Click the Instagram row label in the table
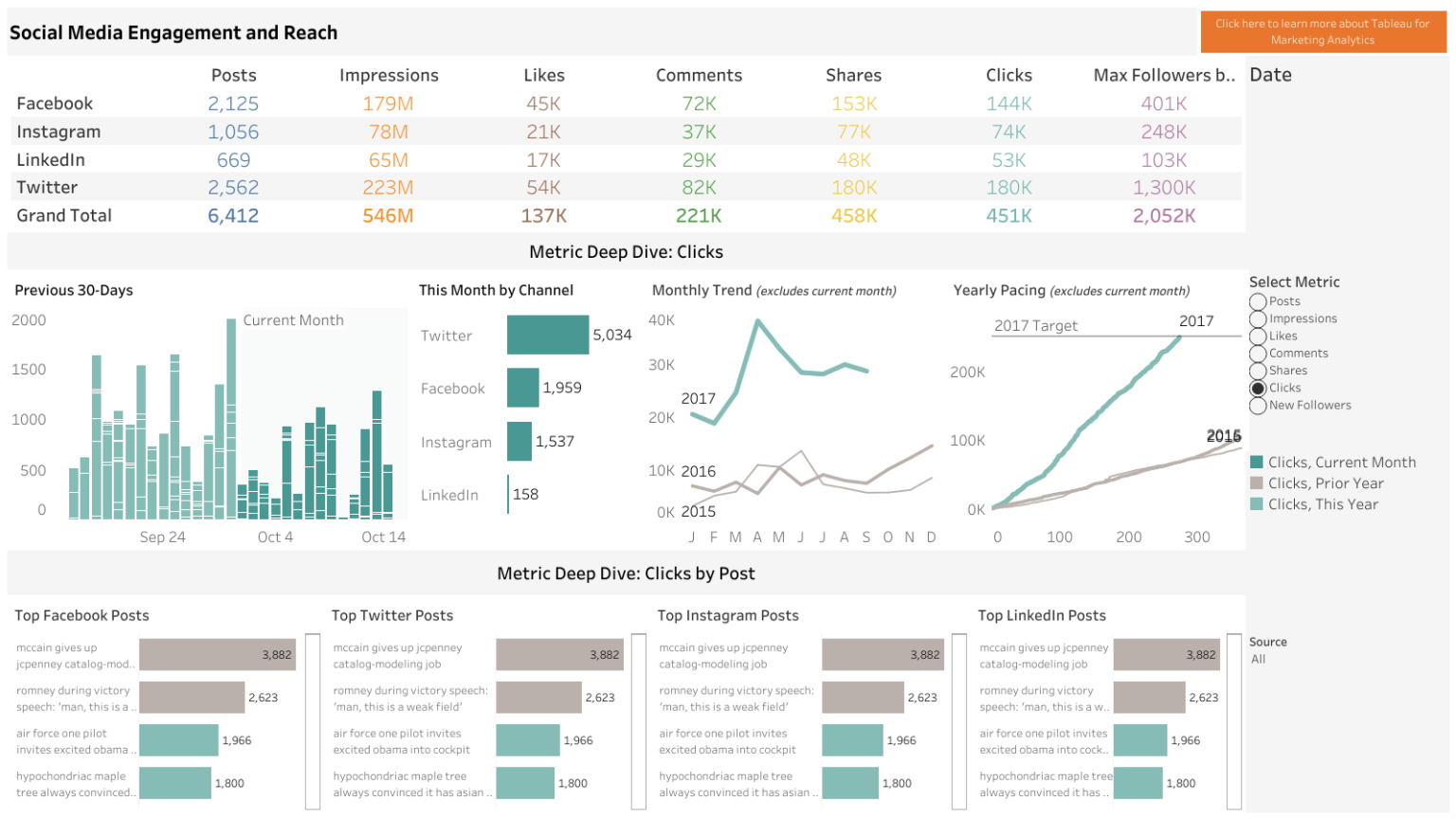1456x819 pixels. tap(60, 131)
